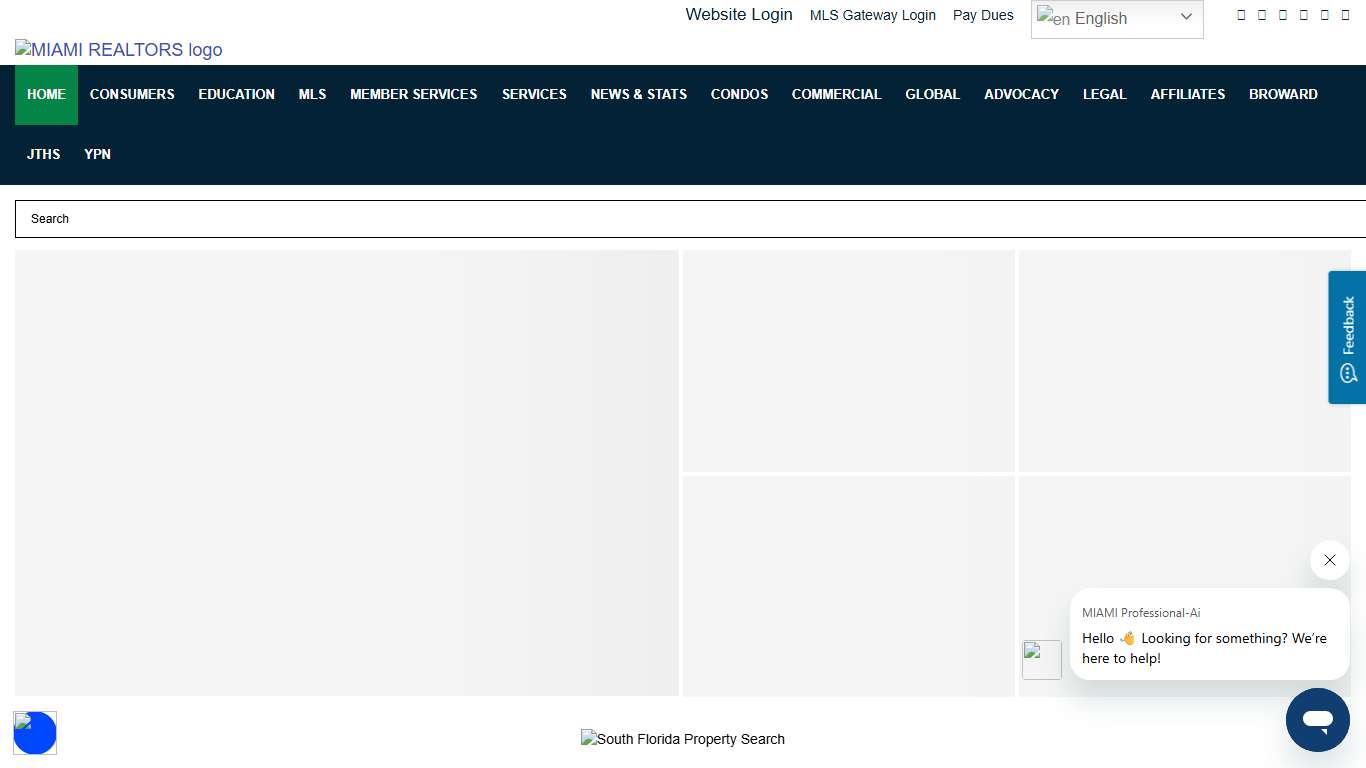Select the Home navigation tab
The width and height of the screenshot is (1366, 768).
[x=46, y=94]
